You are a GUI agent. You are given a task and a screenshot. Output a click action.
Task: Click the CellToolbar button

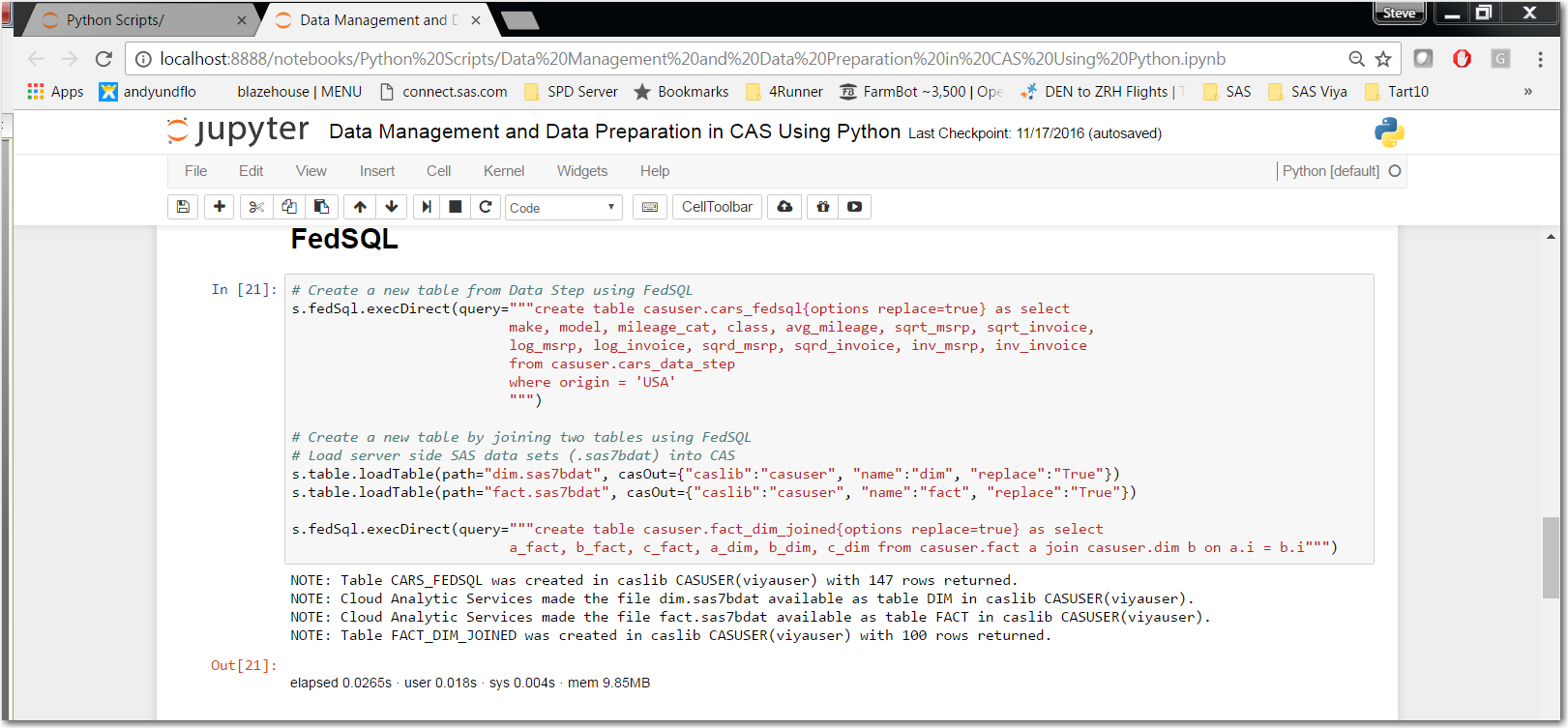tap(717, 207)
